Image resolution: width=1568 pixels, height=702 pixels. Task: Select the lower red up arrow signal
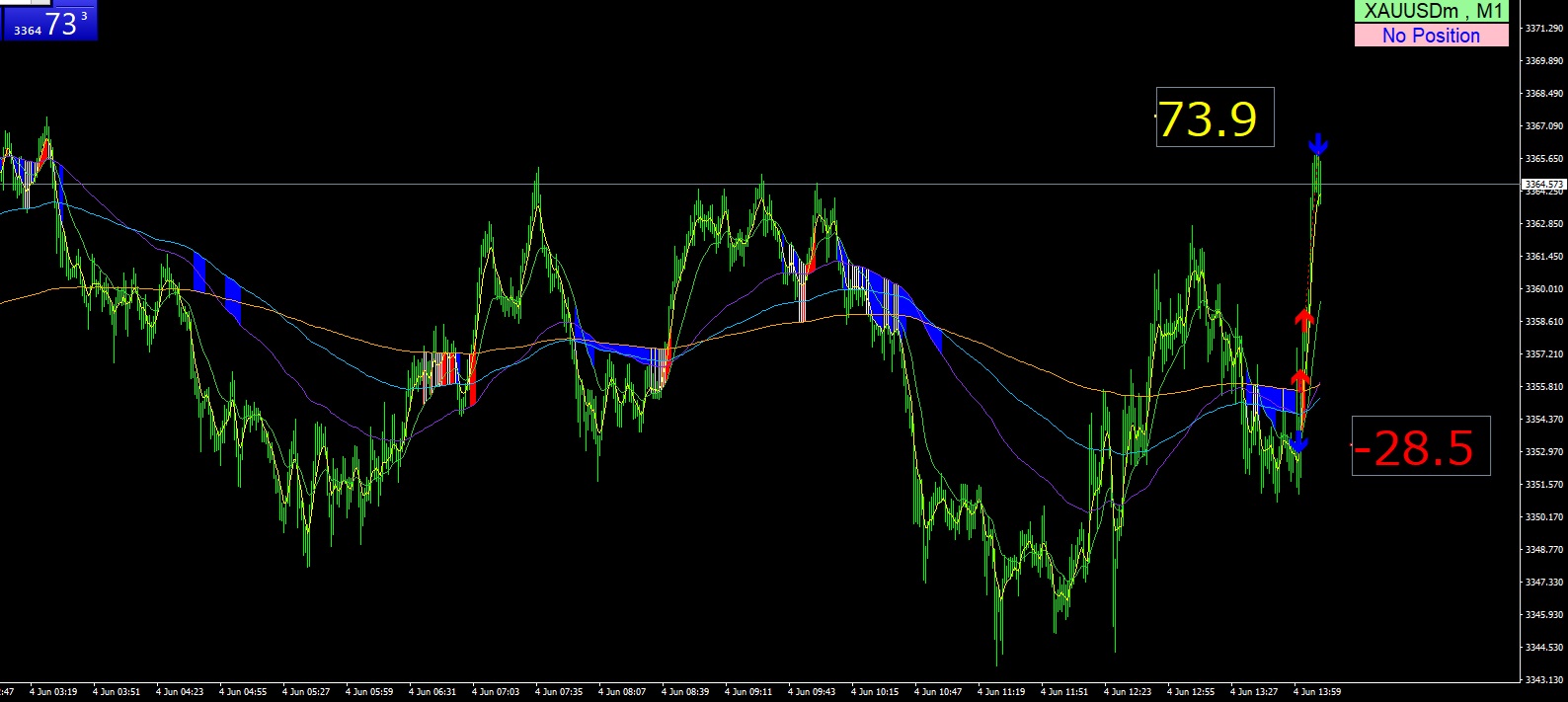click(1300, 379)
